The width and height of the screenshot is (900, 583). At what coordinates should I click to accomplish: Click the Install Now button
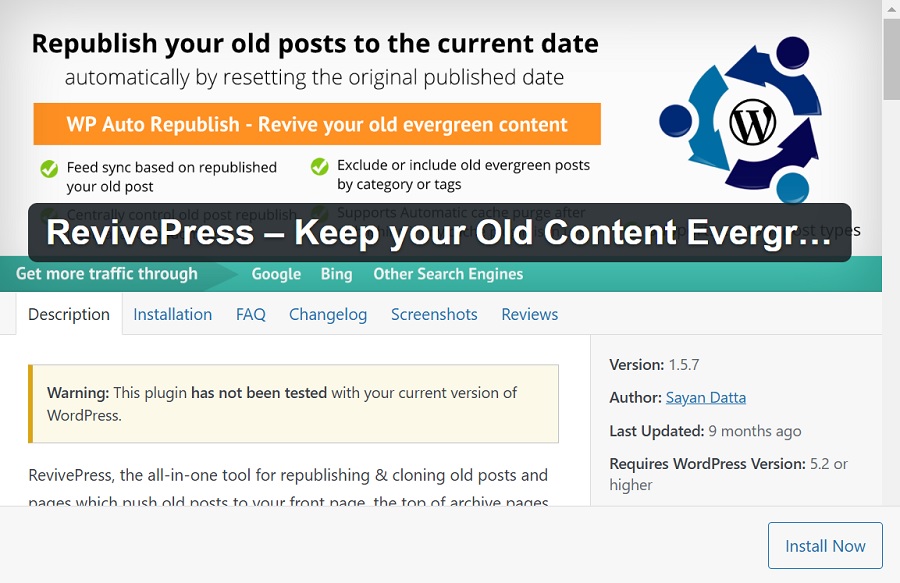point(824,546)
